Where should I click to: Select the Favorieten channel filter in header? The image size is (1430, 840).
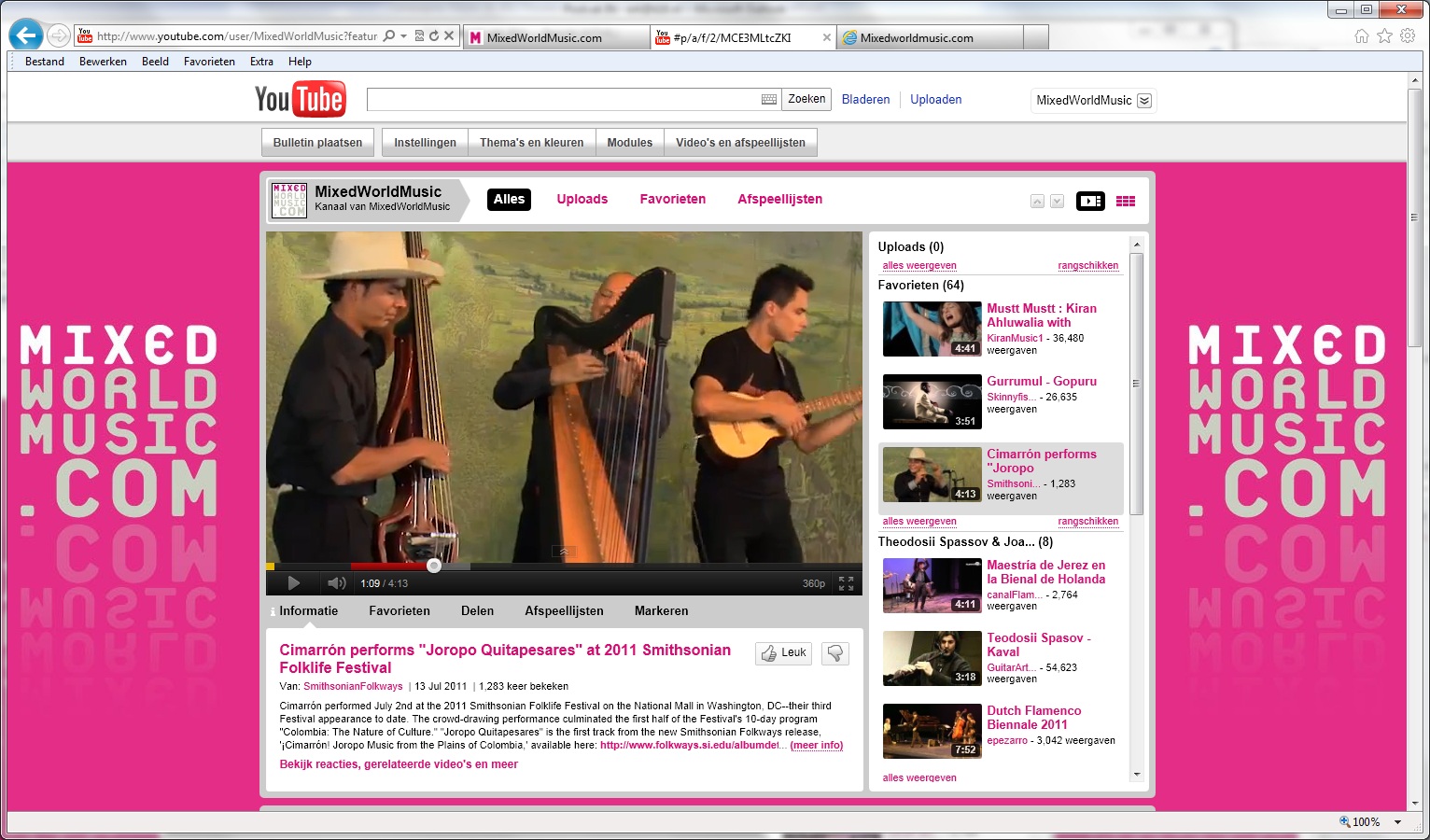click(x=672, y=199)
